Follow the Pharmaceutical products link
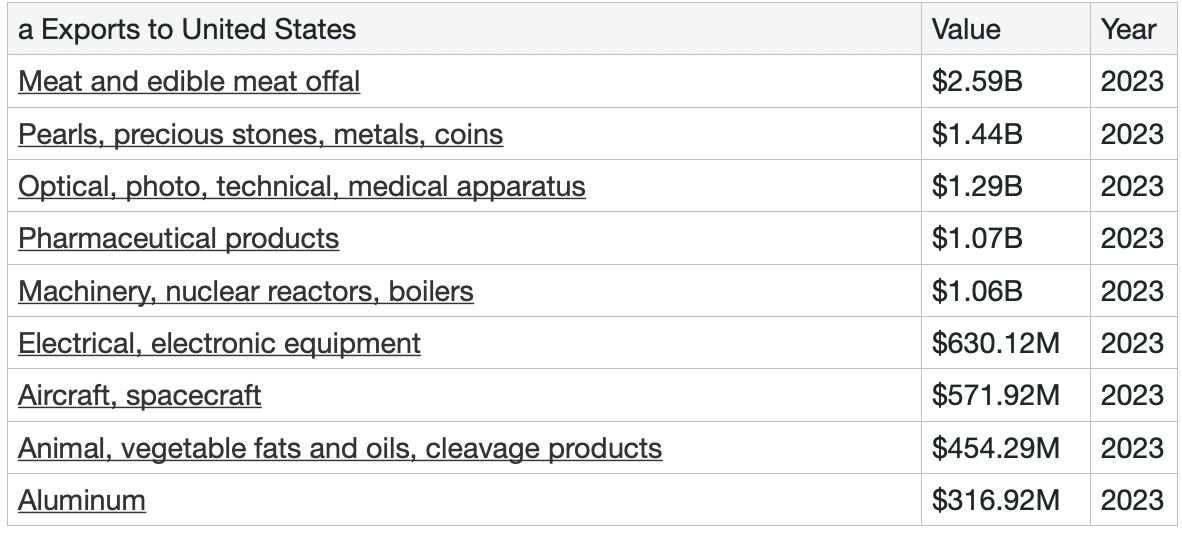The width and height of the screenshot is (1182, 534). click(x=178, y=239)
